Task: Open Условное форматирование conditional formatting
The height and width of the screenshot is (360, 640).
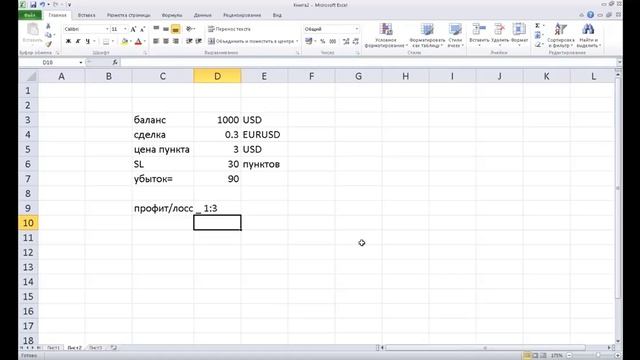Action: [x=386, y=36]
